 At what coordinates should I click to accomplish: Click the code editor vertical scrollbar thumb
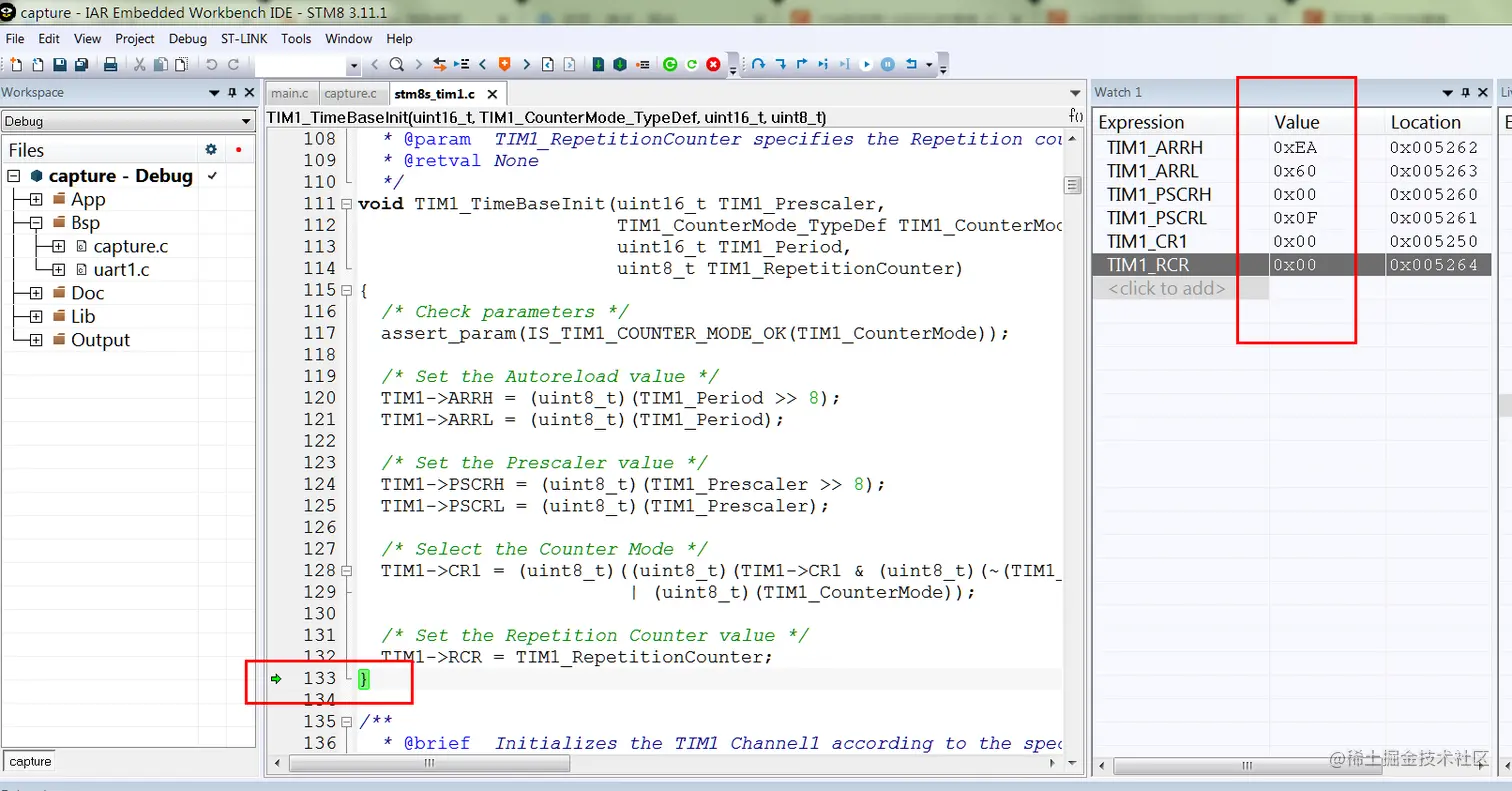(1072, 185)
